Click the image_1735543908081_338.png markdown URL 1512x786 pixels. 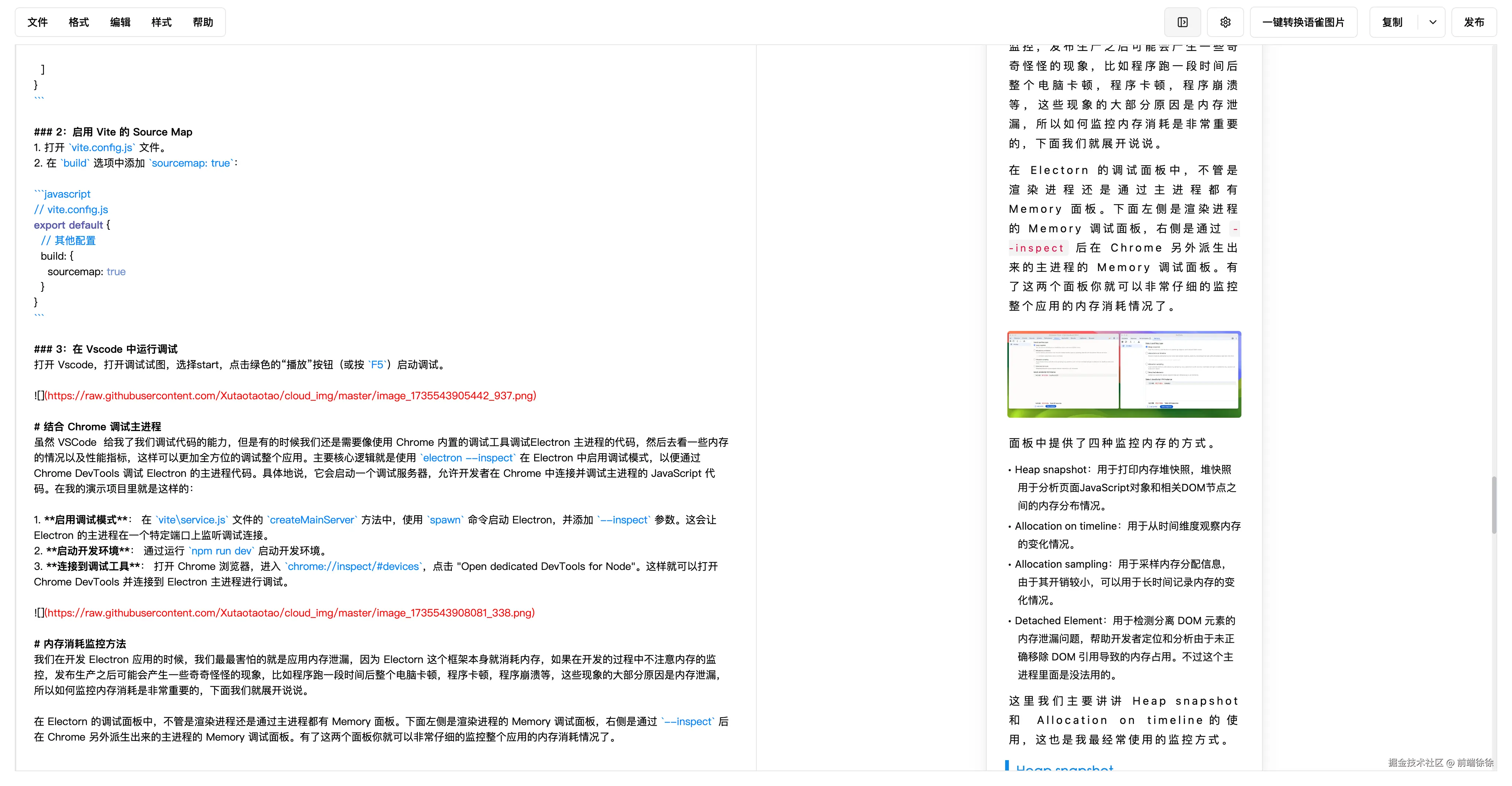pos(290,613)
